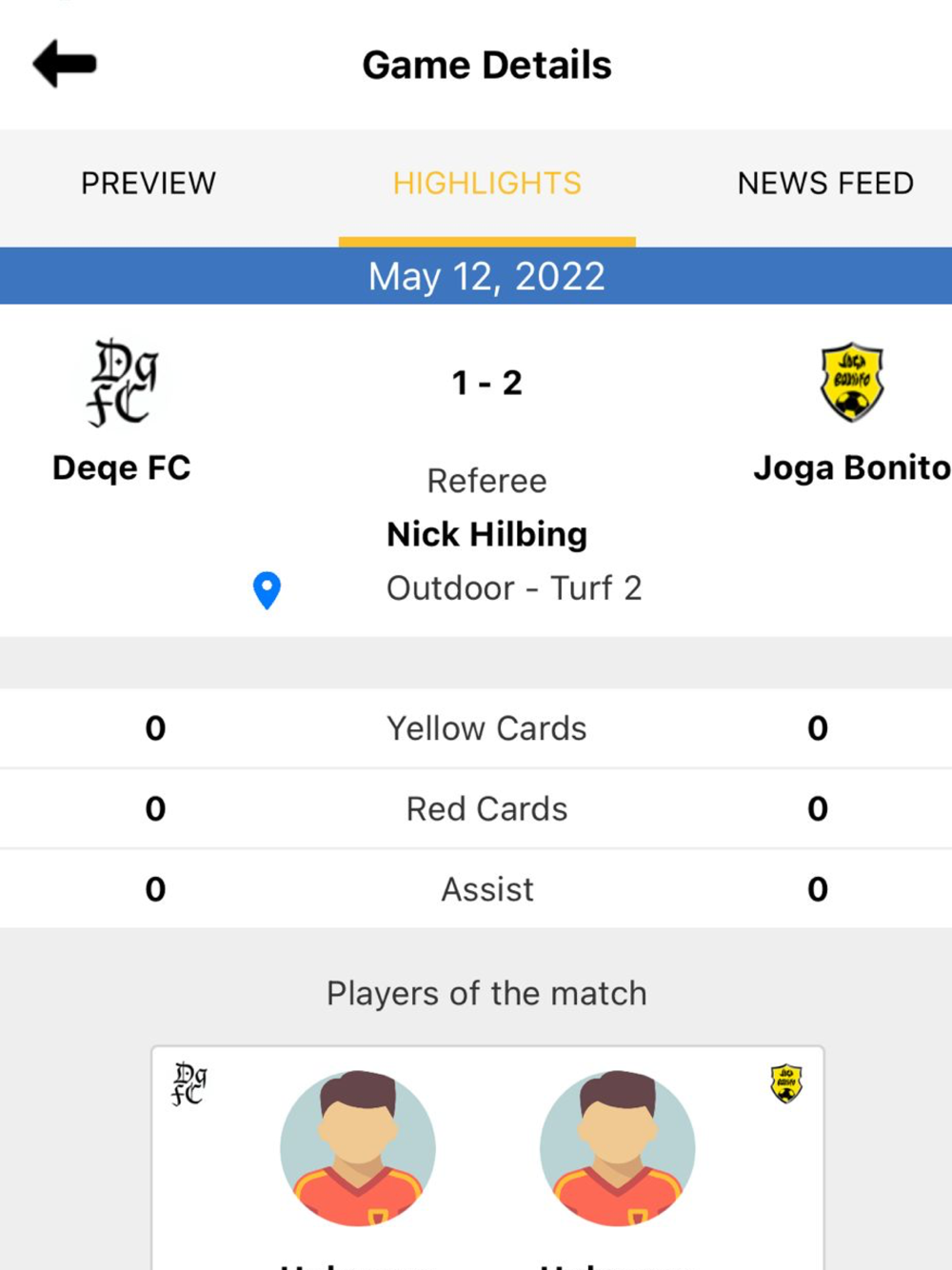Screen dimensions: 952x1270
Task: Switch to the NEWS FEED tab
Action: [x=825, y=183]
